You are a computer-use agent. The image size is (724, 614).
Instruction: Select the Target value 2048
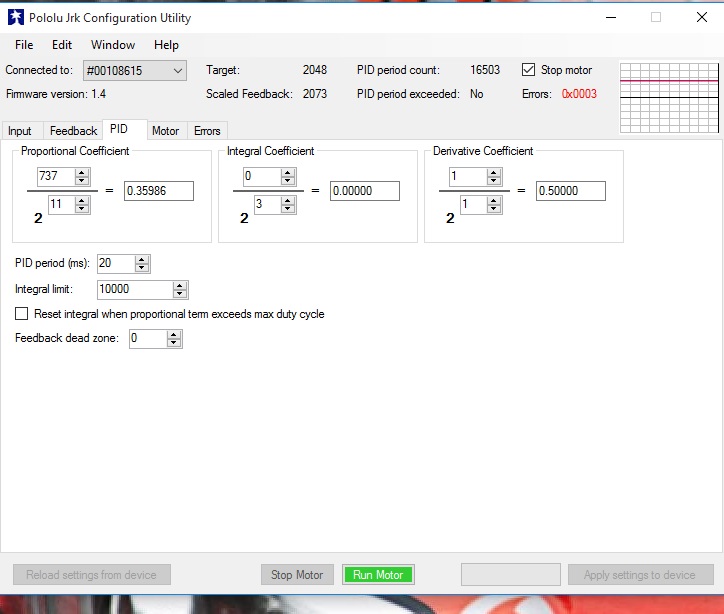(315, 70)
